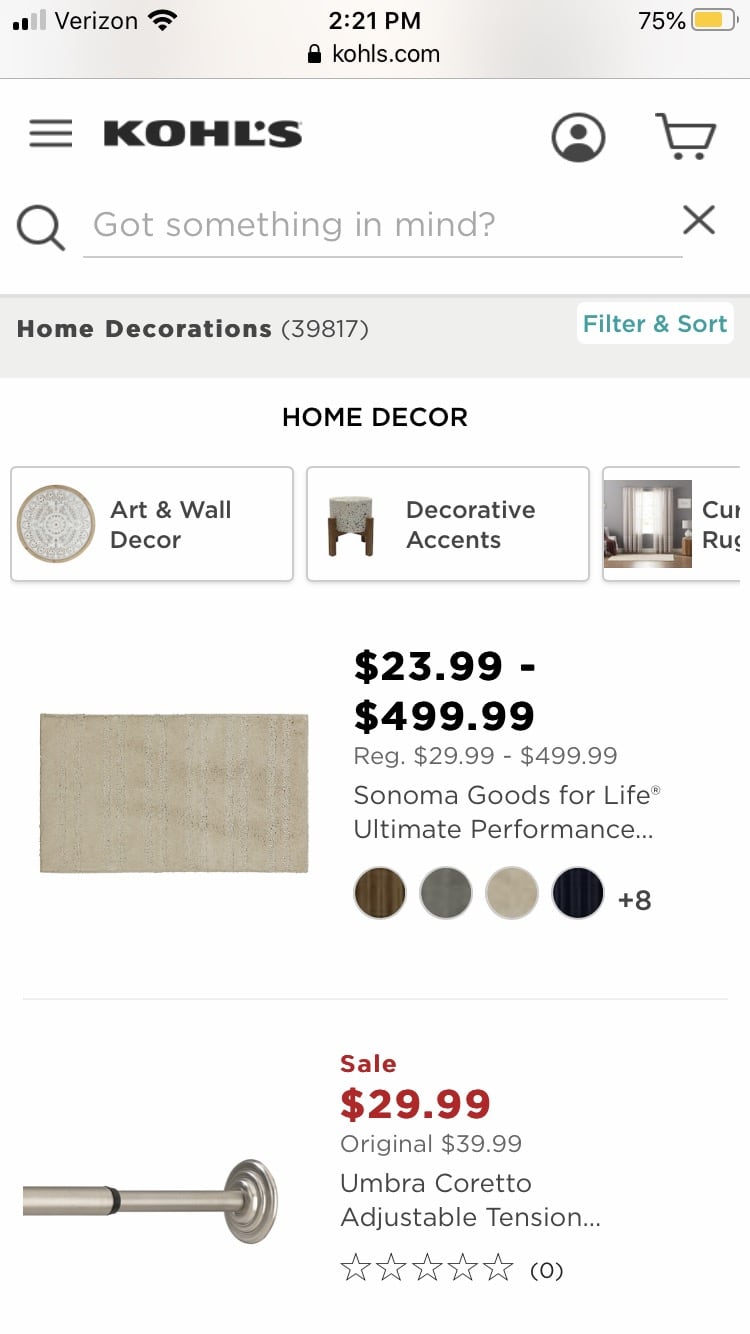Image resolution: width=750 pixels, height=1334 pixels.
Task: Open Filter & Sort options
Action: (655, 324)
